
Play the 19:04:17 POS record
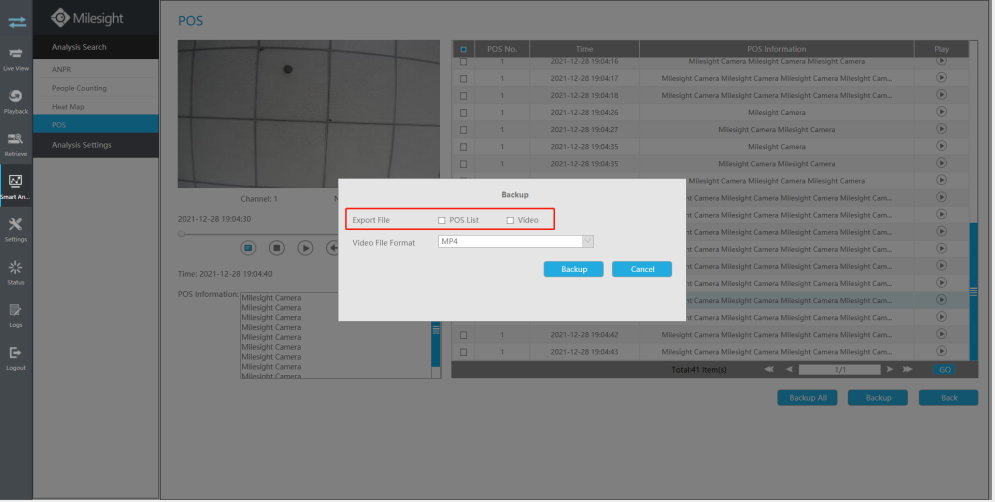941,77
